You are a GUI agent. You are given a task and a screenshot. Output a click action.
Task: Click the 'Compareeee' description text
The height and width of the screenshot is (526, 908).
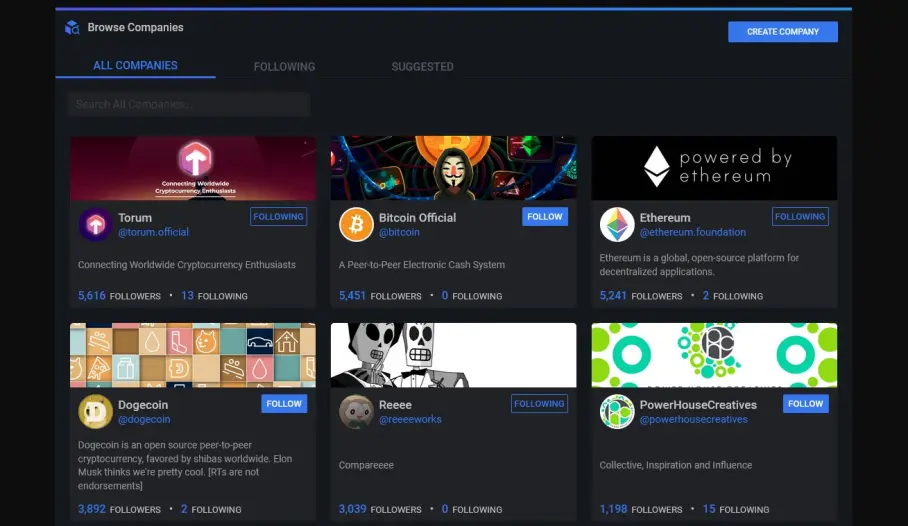tap(366, 465)
